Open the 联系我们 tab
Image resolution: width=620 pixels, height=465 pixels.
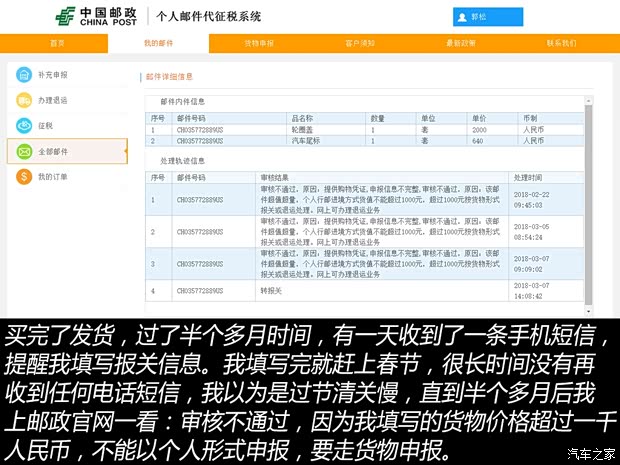[561, 43]
